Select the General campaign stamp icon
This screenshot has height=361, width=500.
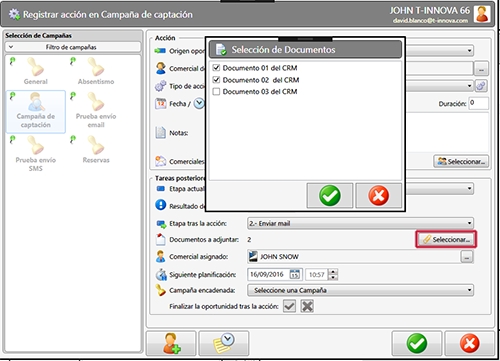pyautogui.click(x=35, y=68)
